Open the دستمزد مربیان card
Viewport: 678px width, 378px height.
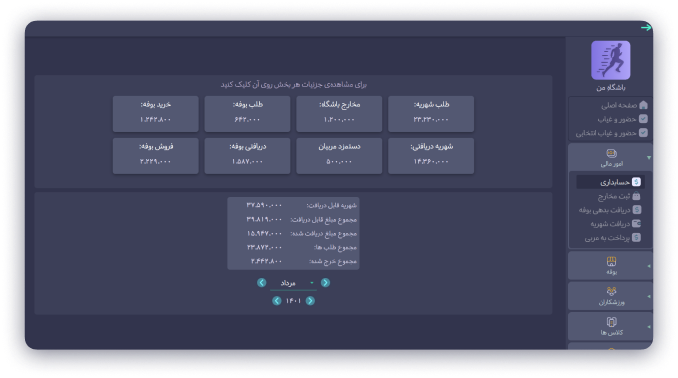[339, 156]
